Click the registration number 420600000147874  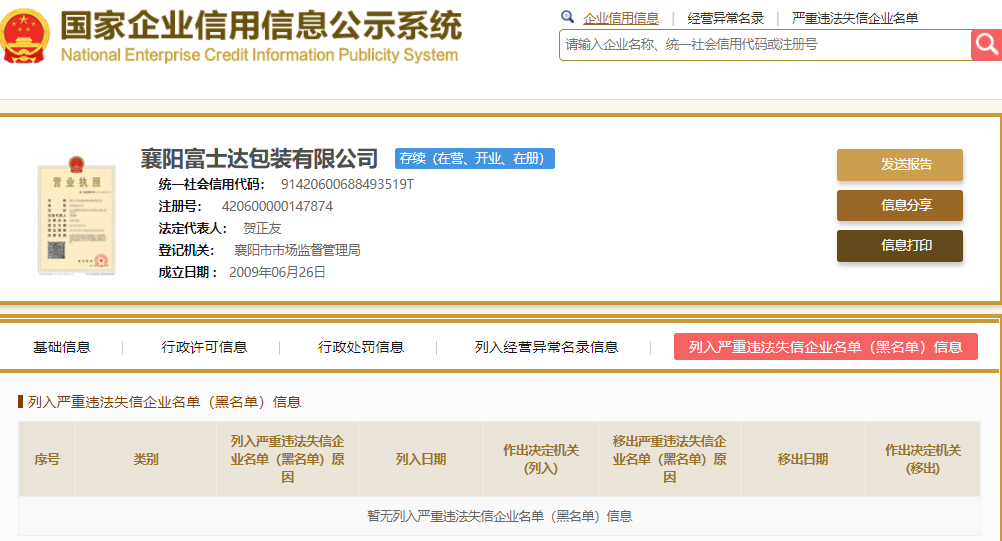[277, 206]
